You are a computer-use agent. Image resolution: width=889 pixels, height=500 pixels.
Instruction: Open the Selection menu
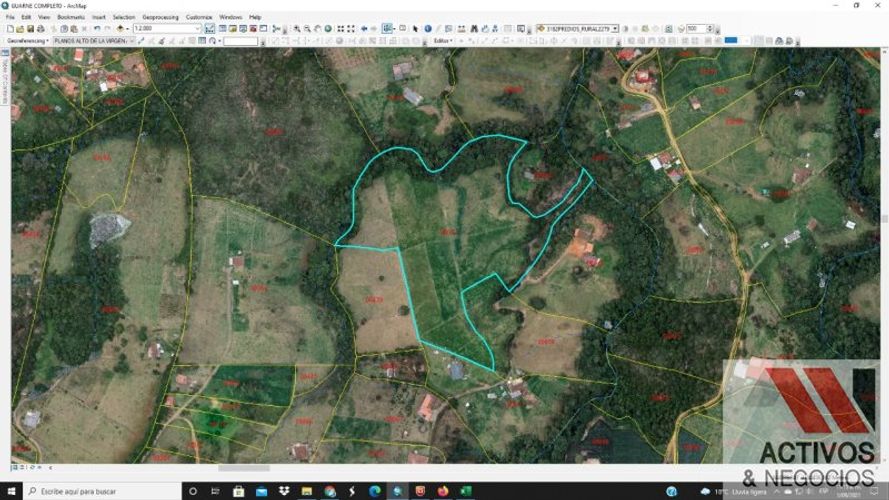point(124,17)
